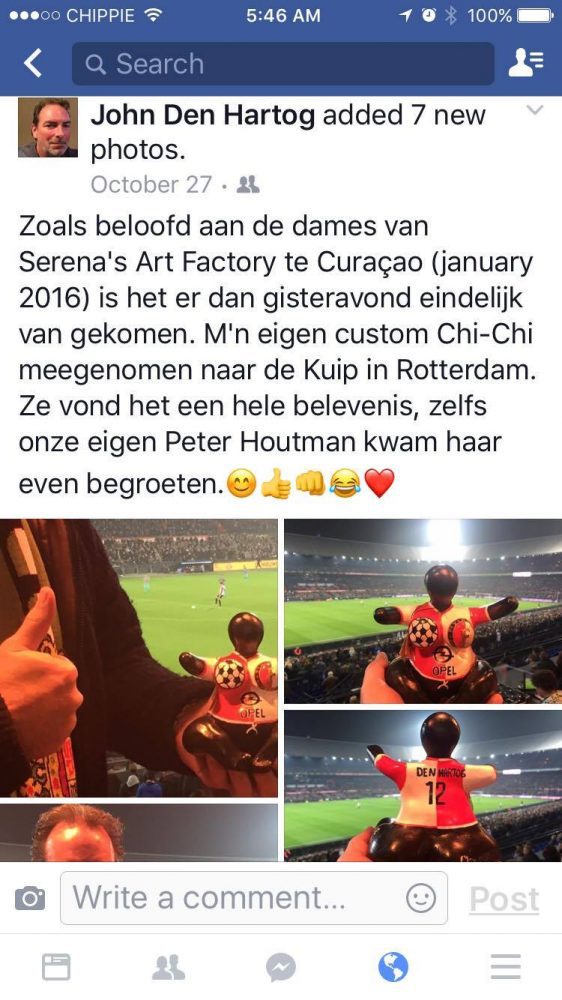Focus the Write a comment field
This screenshot has height=1000, width=562.
253,898
